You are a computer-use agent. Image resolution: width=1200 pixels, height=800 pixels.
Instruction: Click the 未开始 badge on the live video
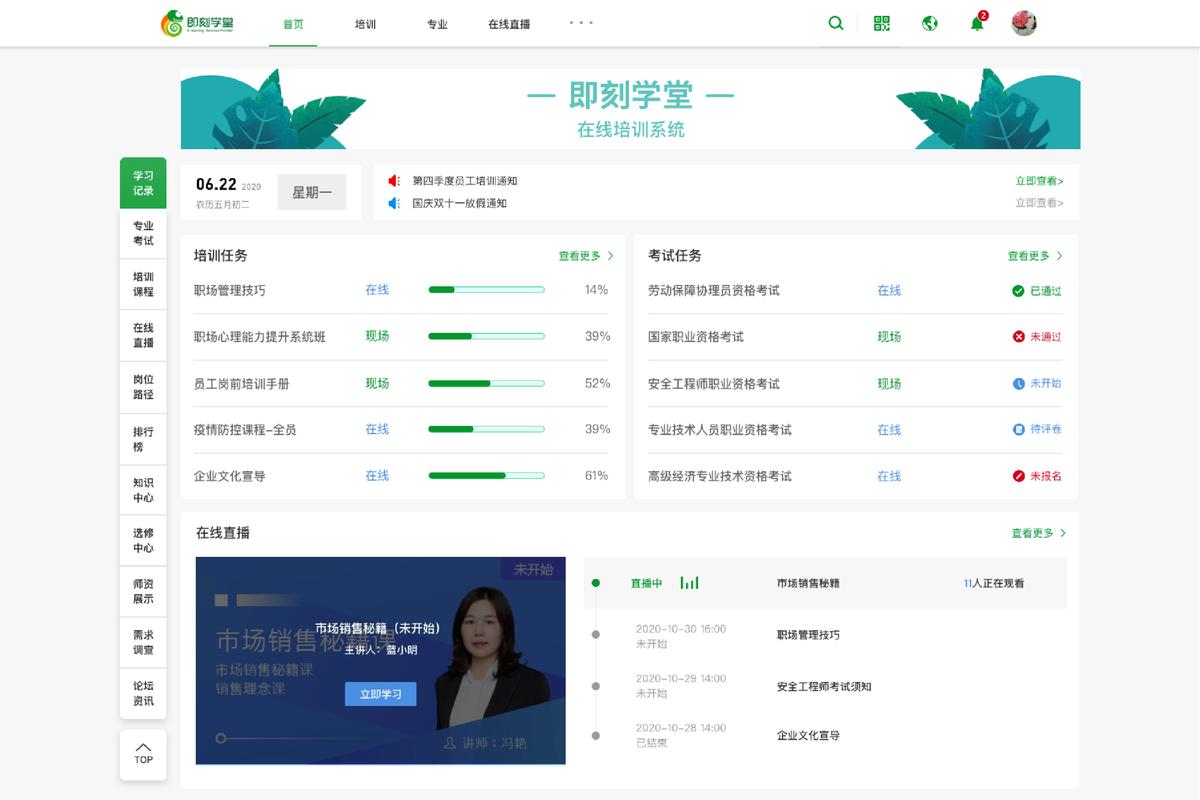[x=533, y=569]
